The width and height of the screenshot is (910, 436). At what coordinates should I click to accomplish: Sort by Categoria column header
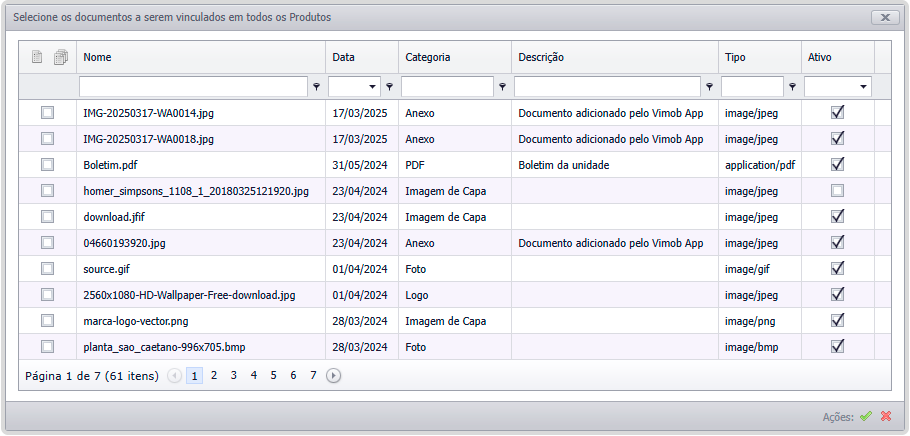click(x=454, y=57)
